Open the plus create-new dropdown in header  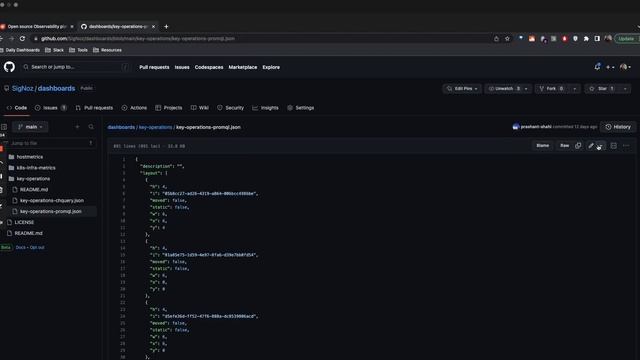click(x=610, y=67)
